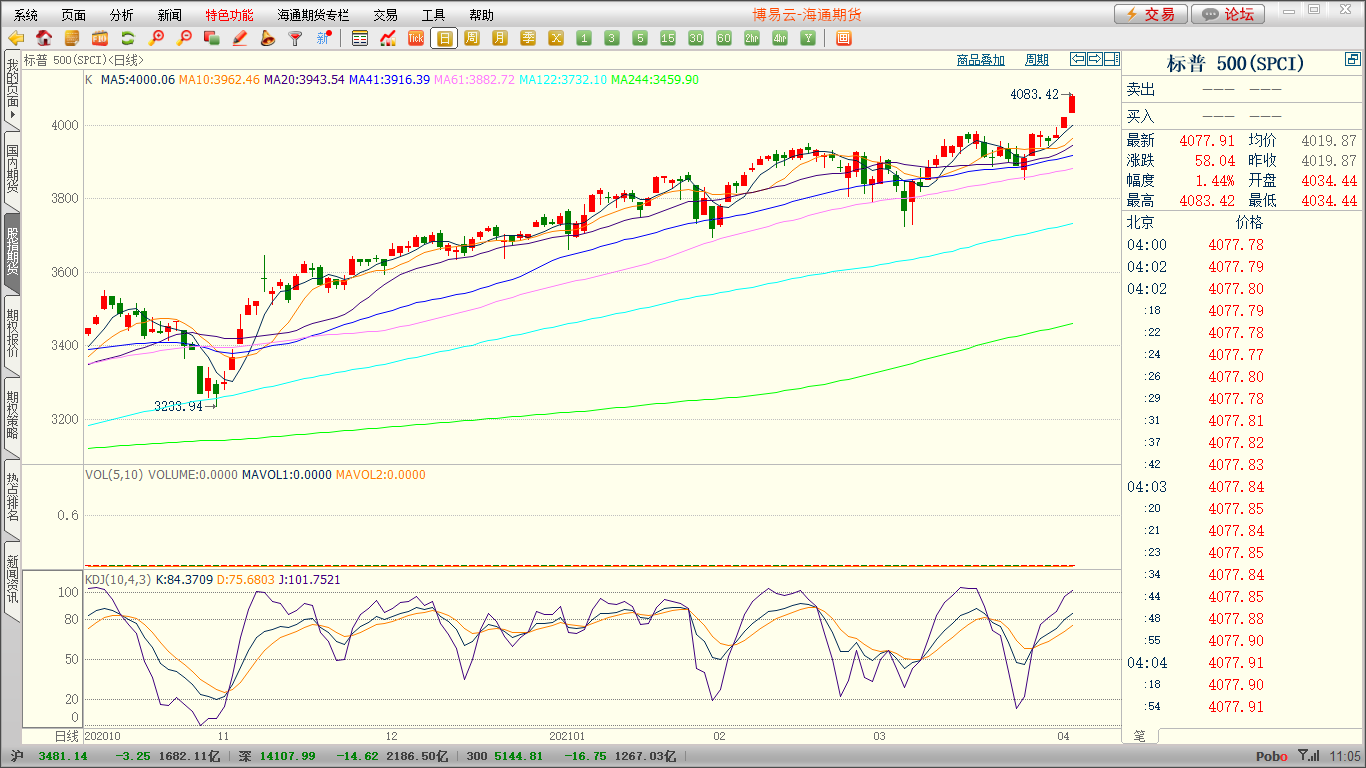Click the red trend chart icon
This screenshot has height=768, width=1366.
[388, 38]
